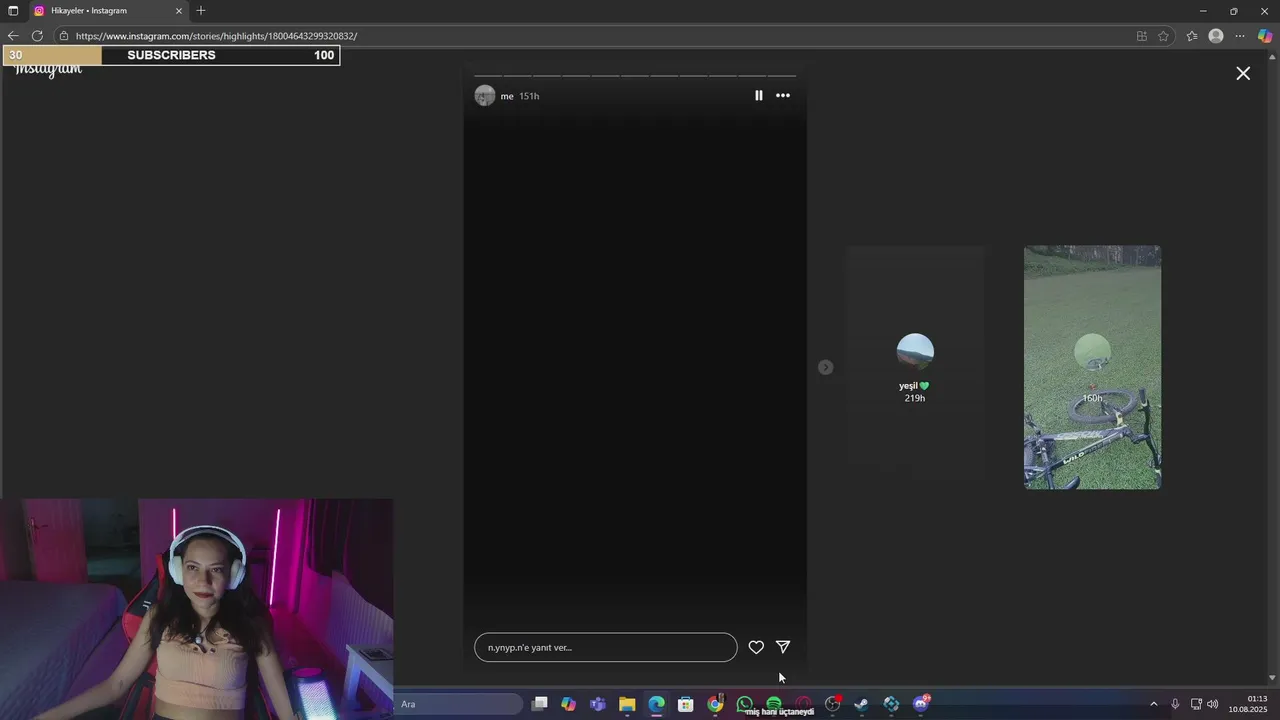The height and width of the screenshot is (720, 1280).
Task: Open the volume tray control
Action: [x=1213, y=704]
